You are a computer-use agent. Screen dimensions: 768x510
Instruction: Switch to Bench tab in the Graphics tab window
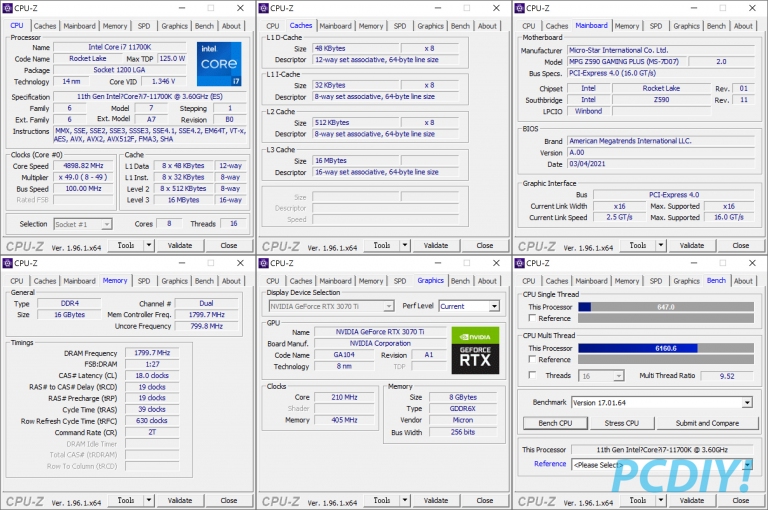(460, 281)
